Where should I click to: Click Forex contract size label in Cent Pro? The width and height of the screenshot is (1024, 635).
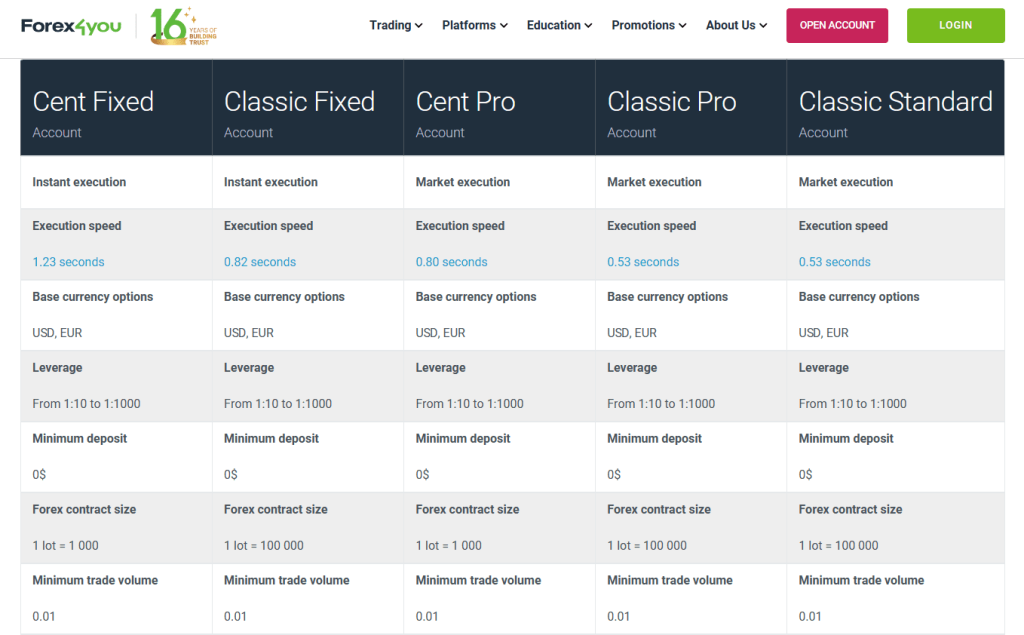[468, 510]
